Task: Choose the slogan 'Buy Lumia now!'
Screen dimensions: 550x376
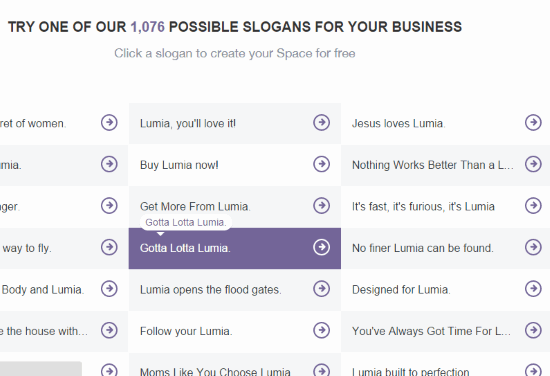Action: click(179, 165)
